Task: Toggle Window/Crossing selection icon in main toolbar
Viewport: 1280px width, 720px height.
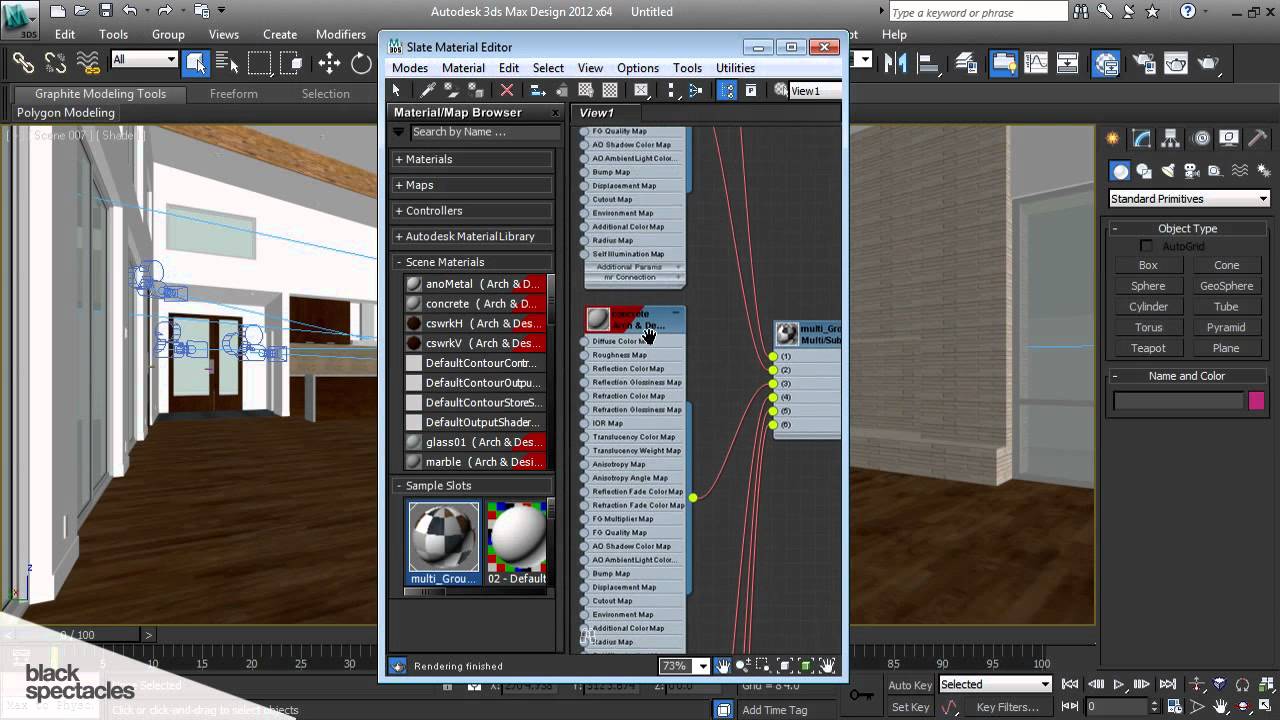Action: pyautogui.click(x=292, y=64)
